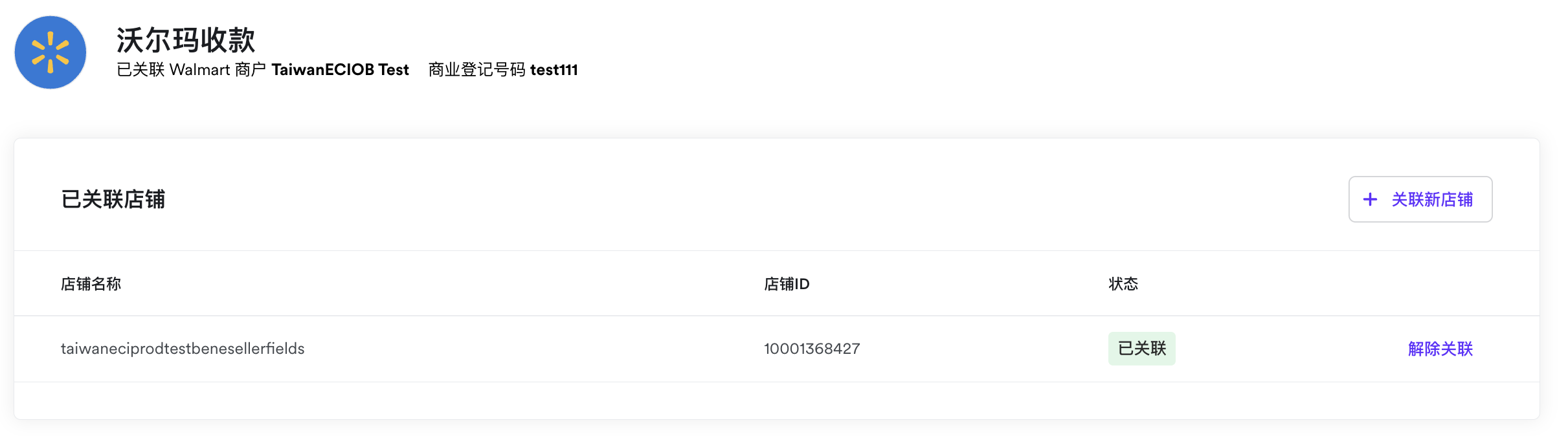Click the Walmart spark logo icon
1568x436 pixels.
50,52
